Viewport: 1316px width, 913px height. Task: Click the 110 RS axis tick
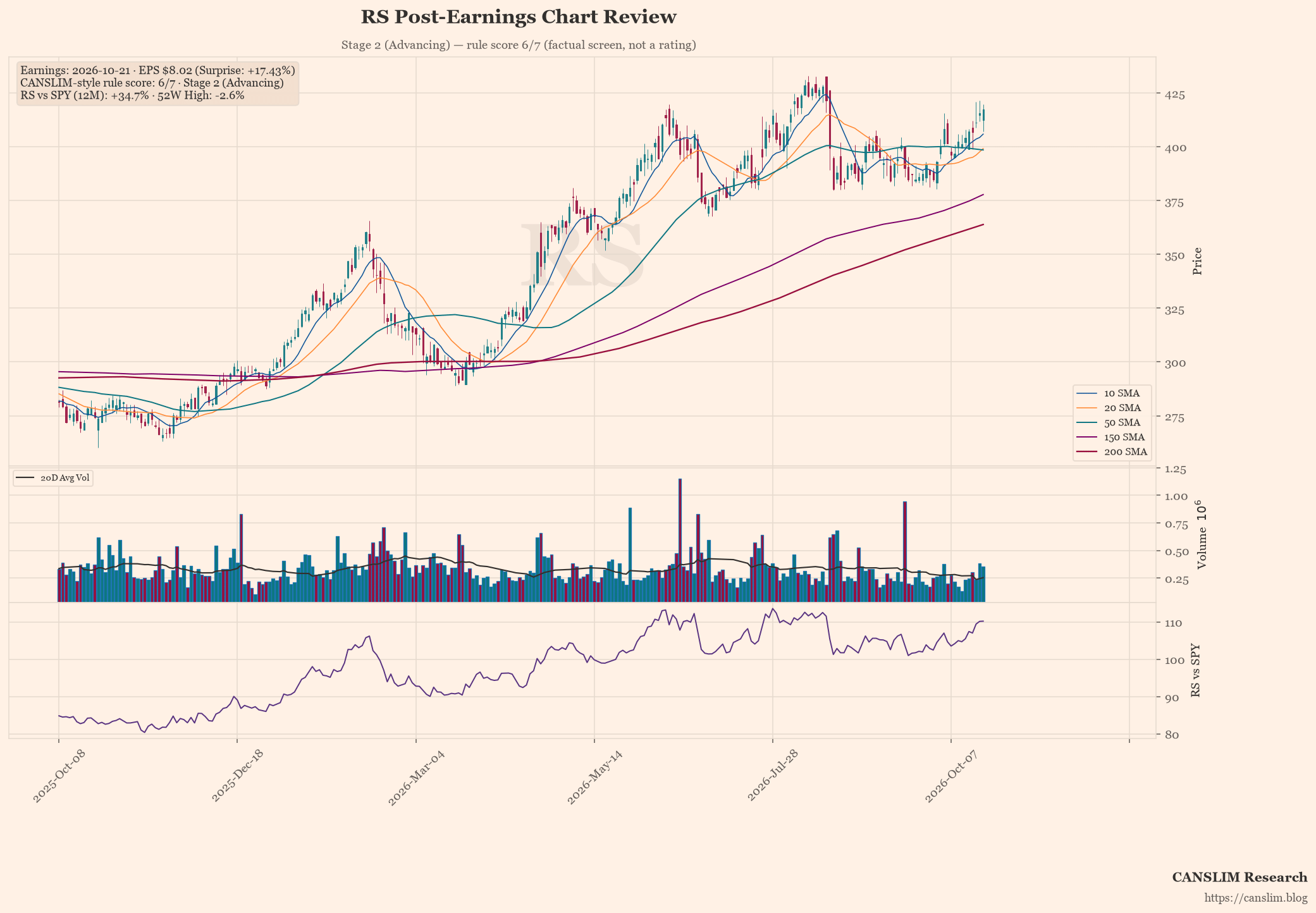(x=1174, y=623)
